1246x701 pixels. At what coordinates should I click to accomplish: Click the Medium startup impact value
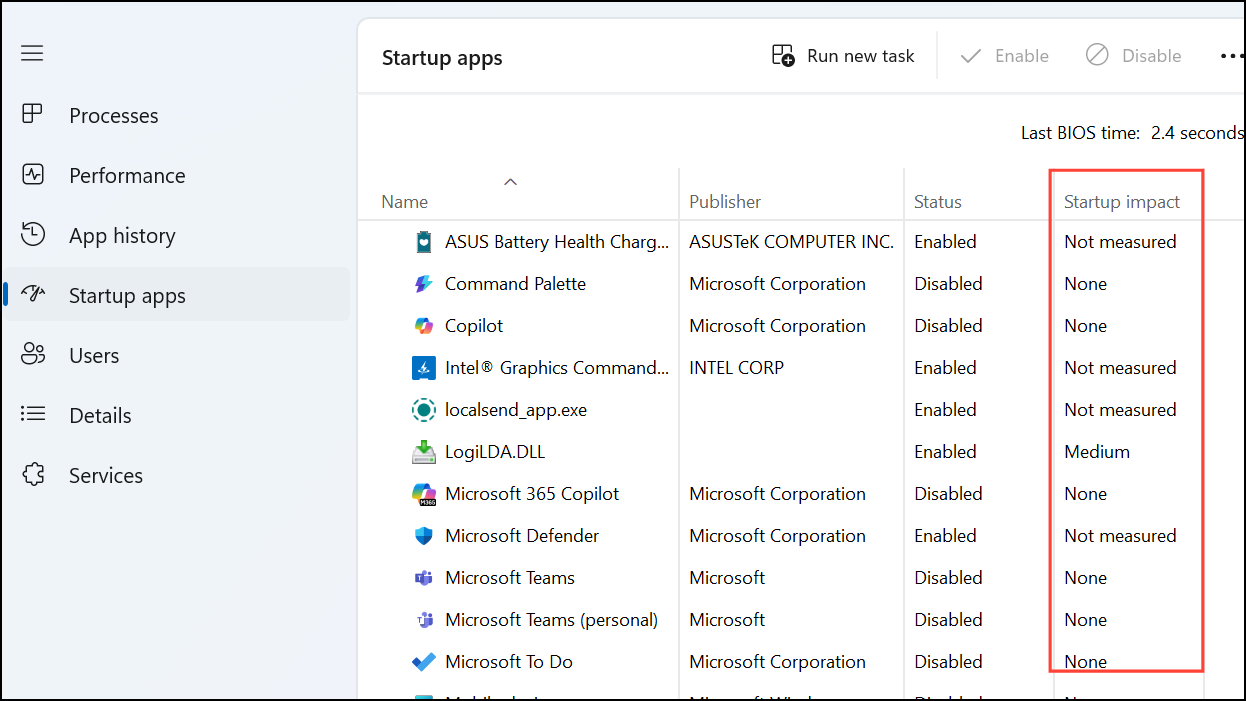(1097, 452)
